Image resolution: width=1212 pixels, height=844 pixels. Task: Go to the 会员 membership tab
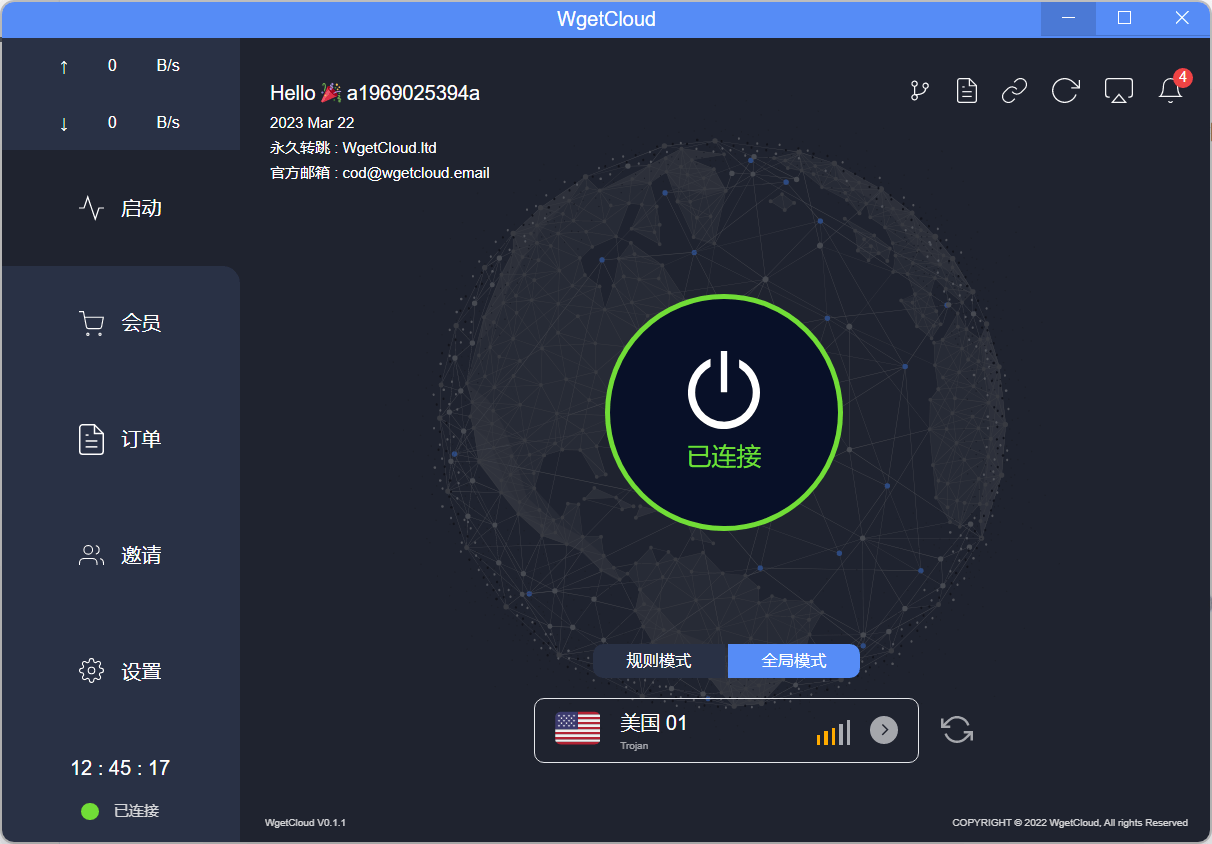[x=120, y=323]
